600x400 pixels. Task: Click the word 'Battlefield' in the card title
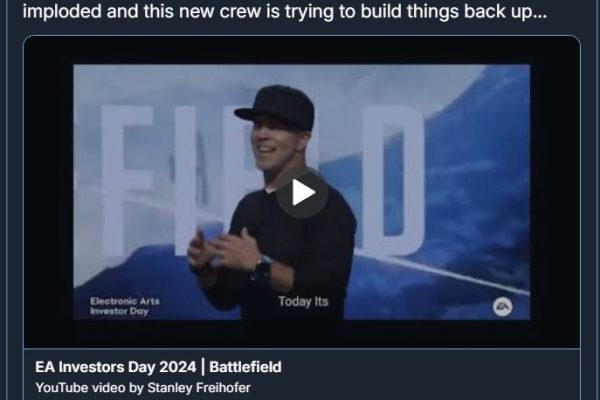coord(245,367)
